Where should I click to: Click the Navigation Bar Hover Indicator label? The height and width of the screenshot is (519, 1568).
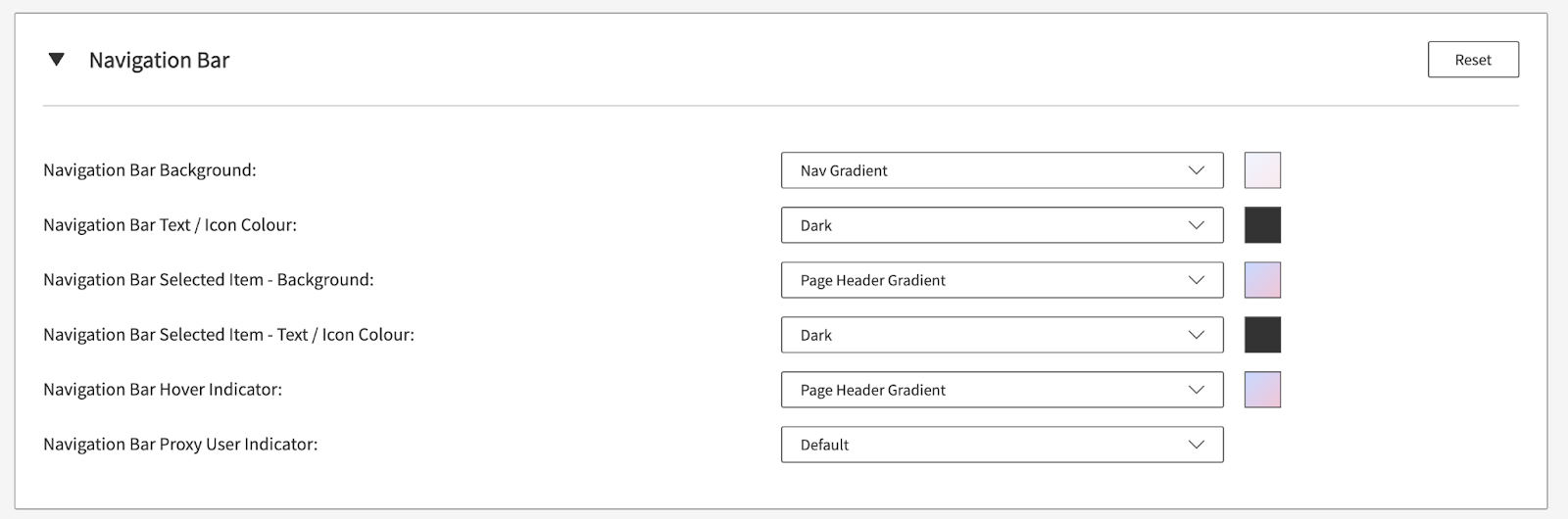coord(163,390)
